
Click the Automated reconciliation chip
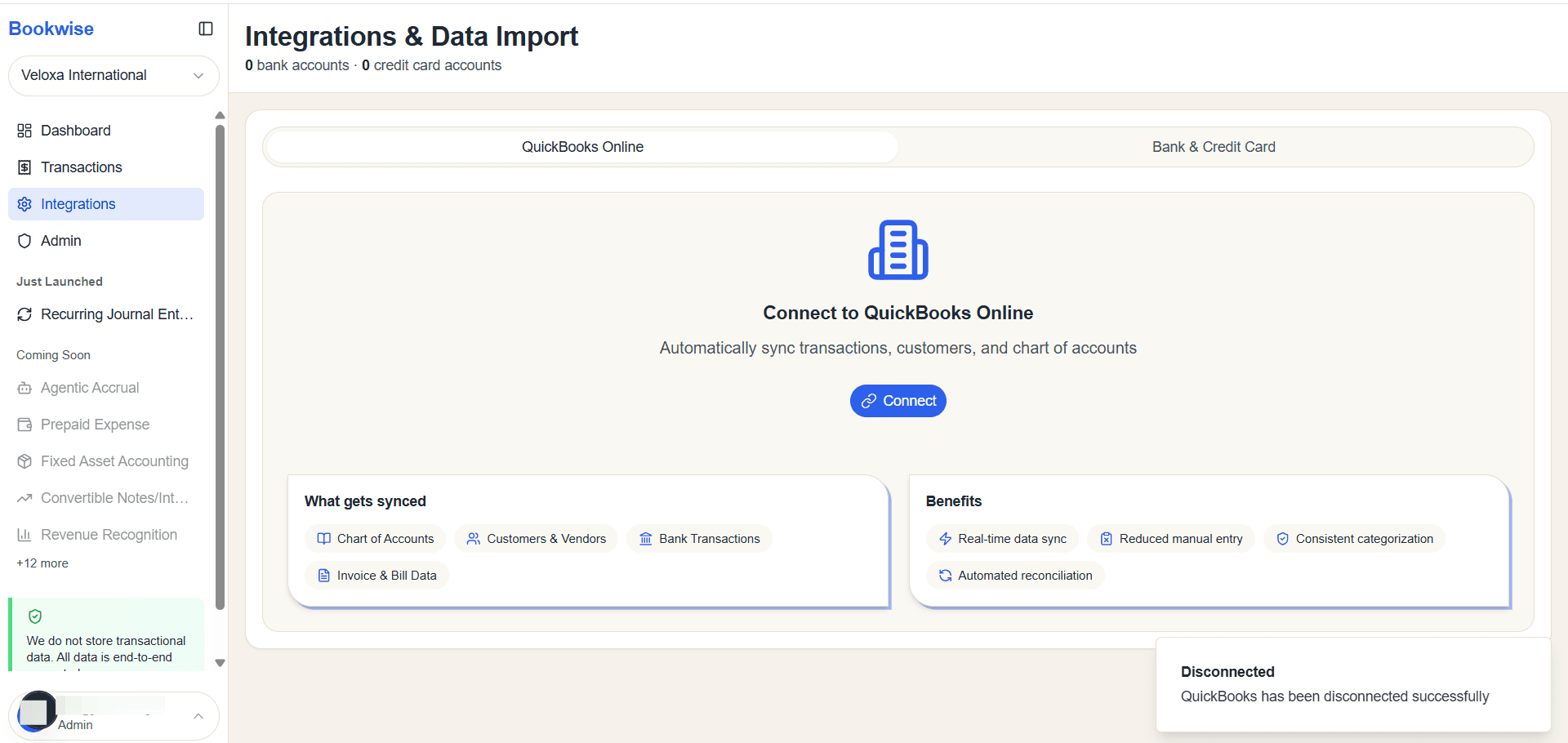pos(1016,576)
